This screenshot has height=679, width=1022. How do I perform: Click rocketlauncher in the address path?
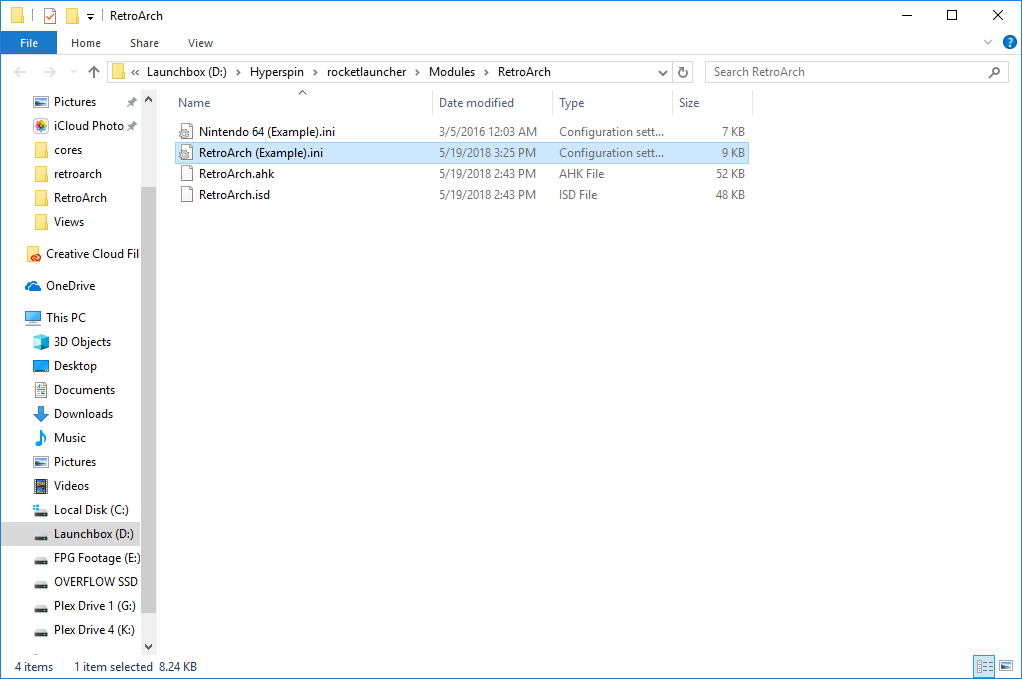(x=366, y=72)
